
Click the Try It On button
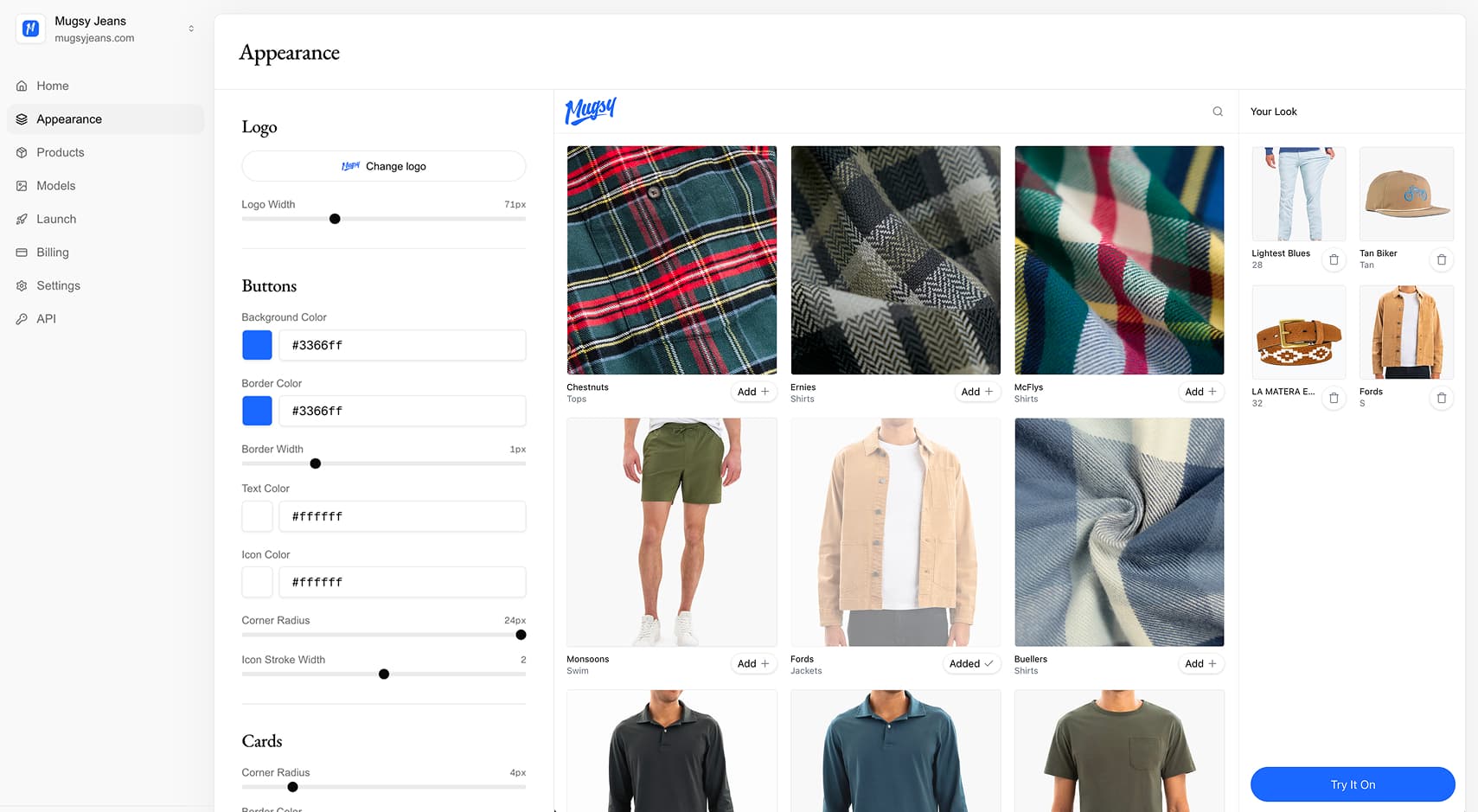click(1352, 784)
